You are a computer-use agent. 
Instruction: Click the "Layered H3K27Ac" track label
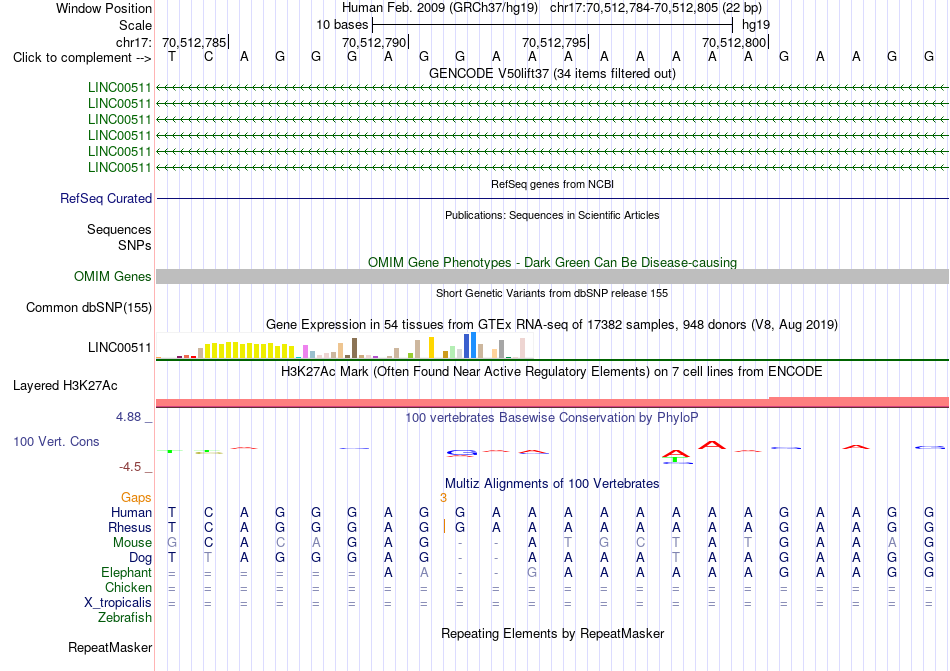click(65, 386)
